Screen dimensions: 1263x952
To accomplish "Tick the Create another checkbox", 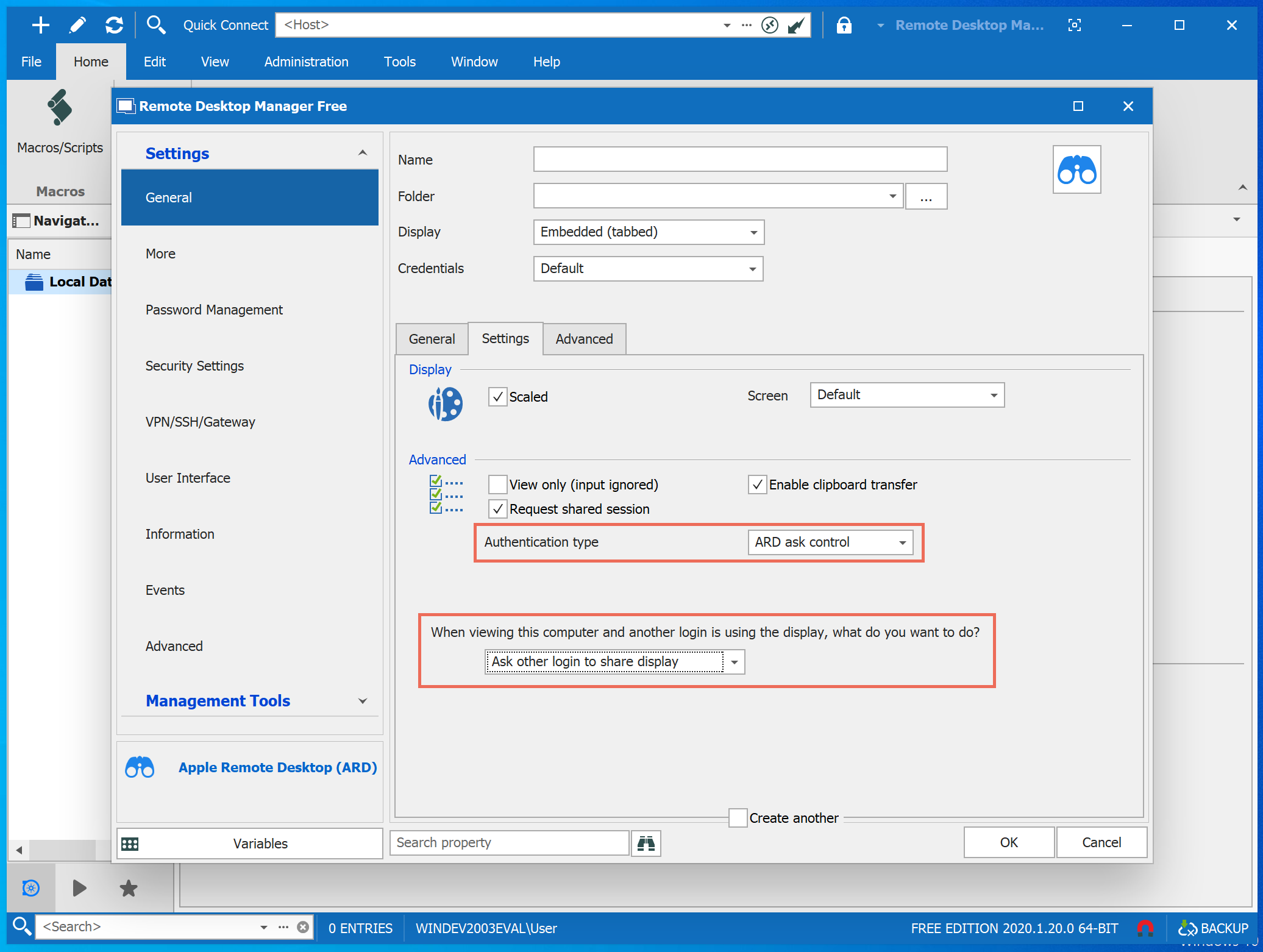I will point(738,818).
